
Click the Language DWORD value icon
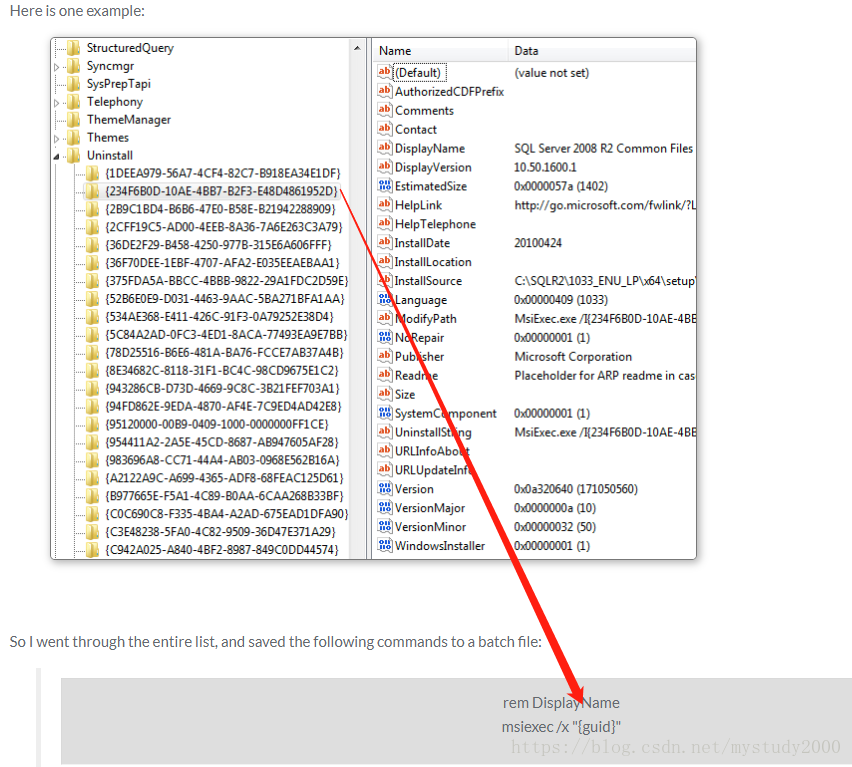point(385,299)
